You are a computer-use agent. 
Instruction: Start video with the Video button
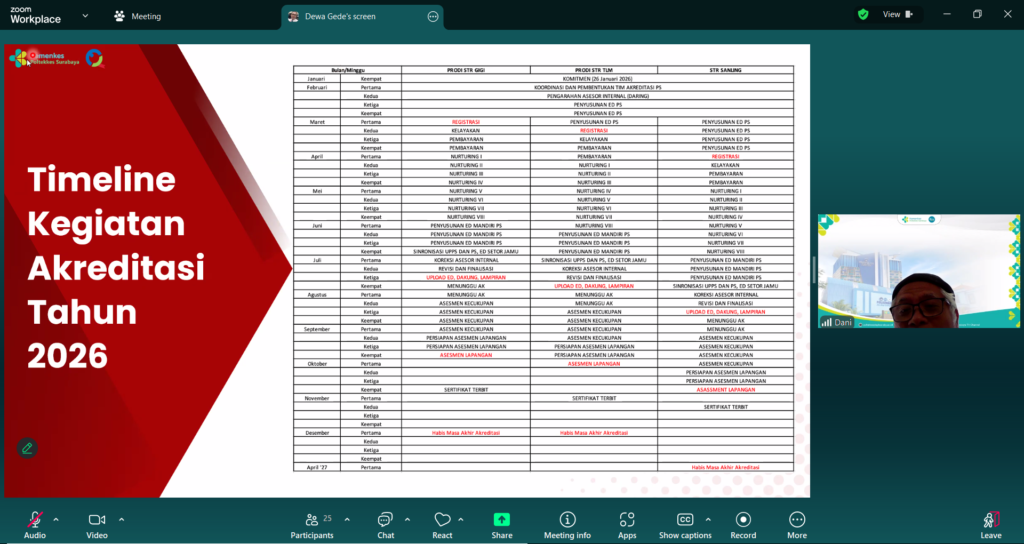[x=97, y=523]
